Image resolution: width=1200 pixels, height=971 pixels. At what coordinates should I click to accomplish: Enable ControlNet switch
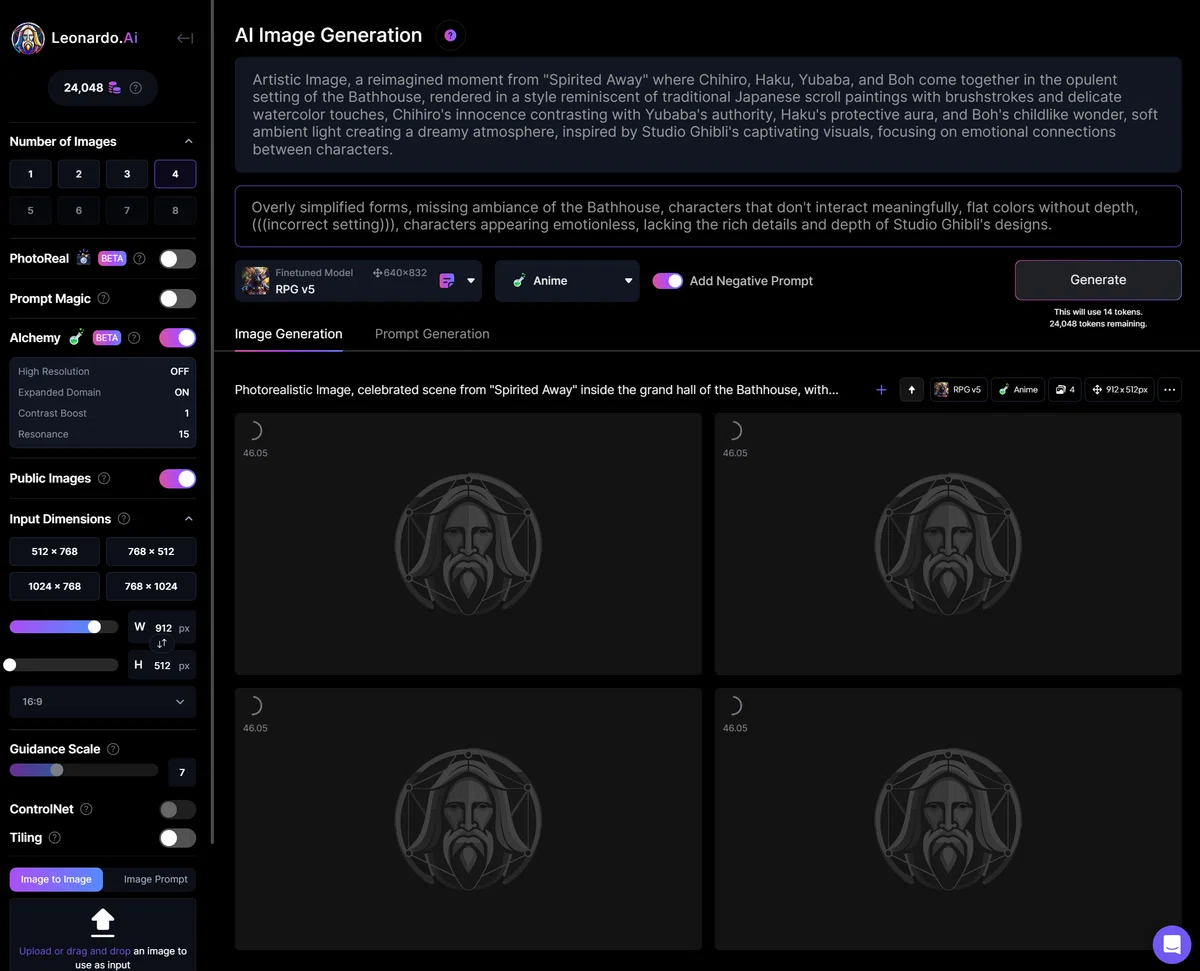[x=178, y=809]
